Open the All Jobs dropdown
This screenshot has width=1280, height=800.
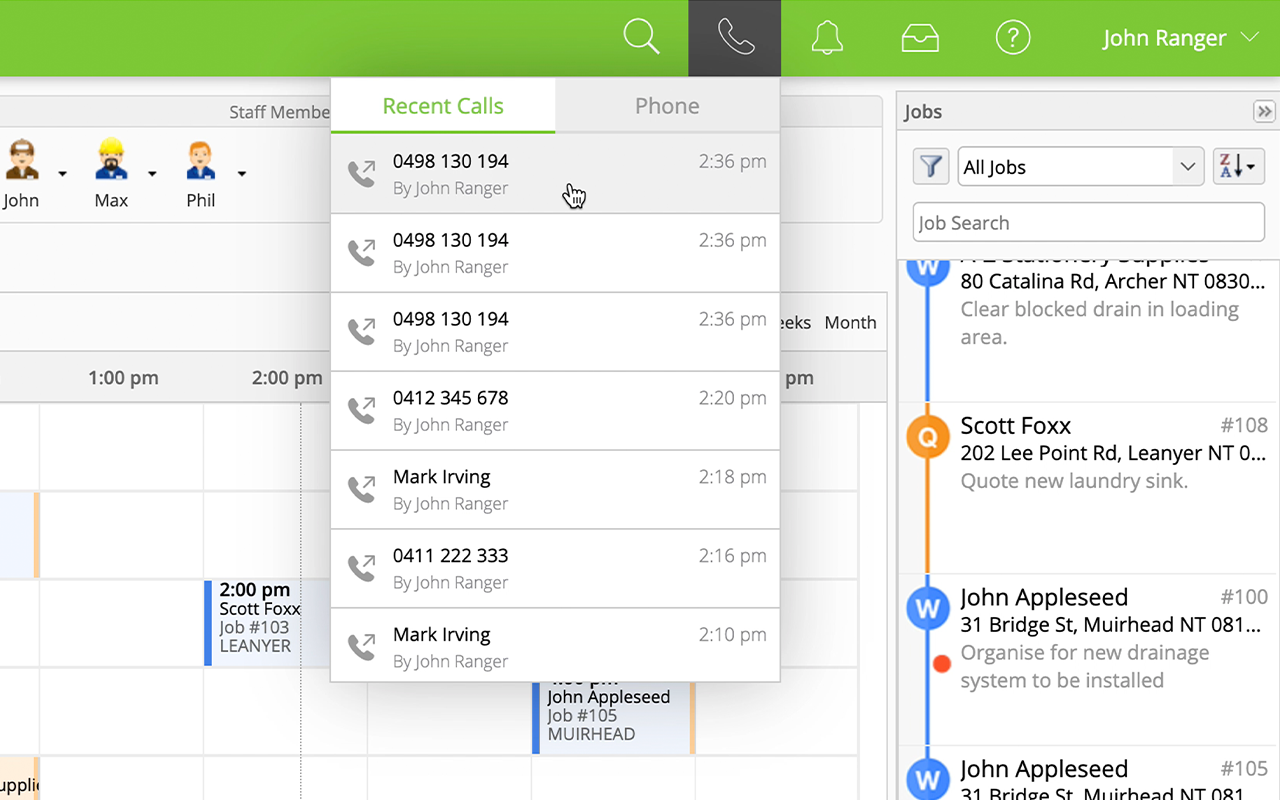tap(1080, 167)
